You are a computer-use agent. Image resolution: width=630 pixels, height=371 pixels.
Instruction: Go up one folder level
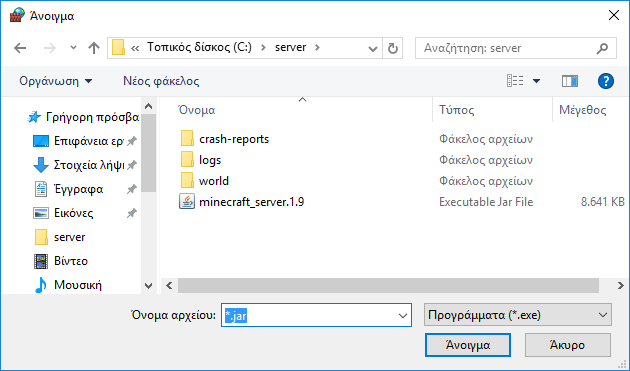[94, 48]
